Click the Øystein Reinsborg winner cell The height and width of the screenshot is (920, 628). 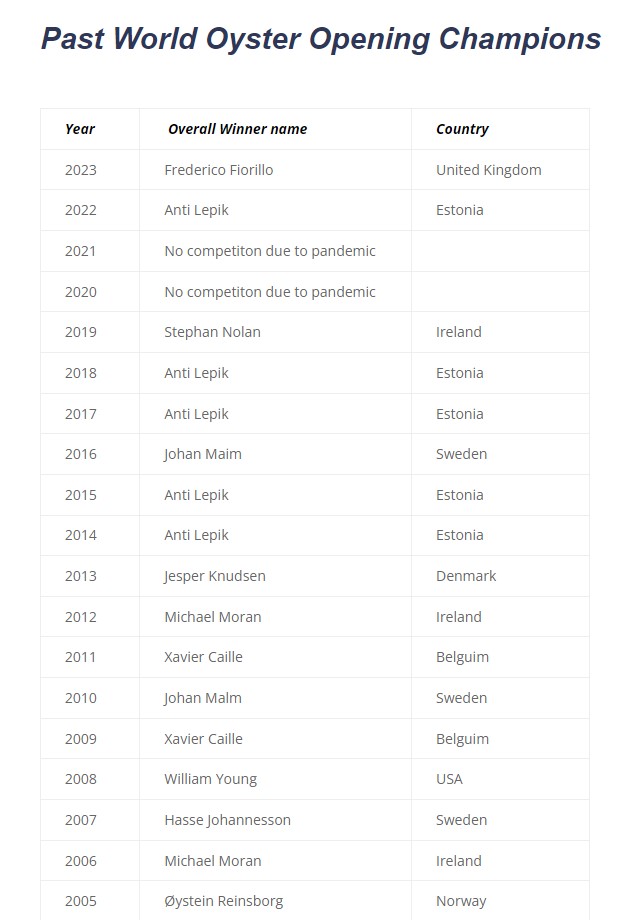point(224,901)
